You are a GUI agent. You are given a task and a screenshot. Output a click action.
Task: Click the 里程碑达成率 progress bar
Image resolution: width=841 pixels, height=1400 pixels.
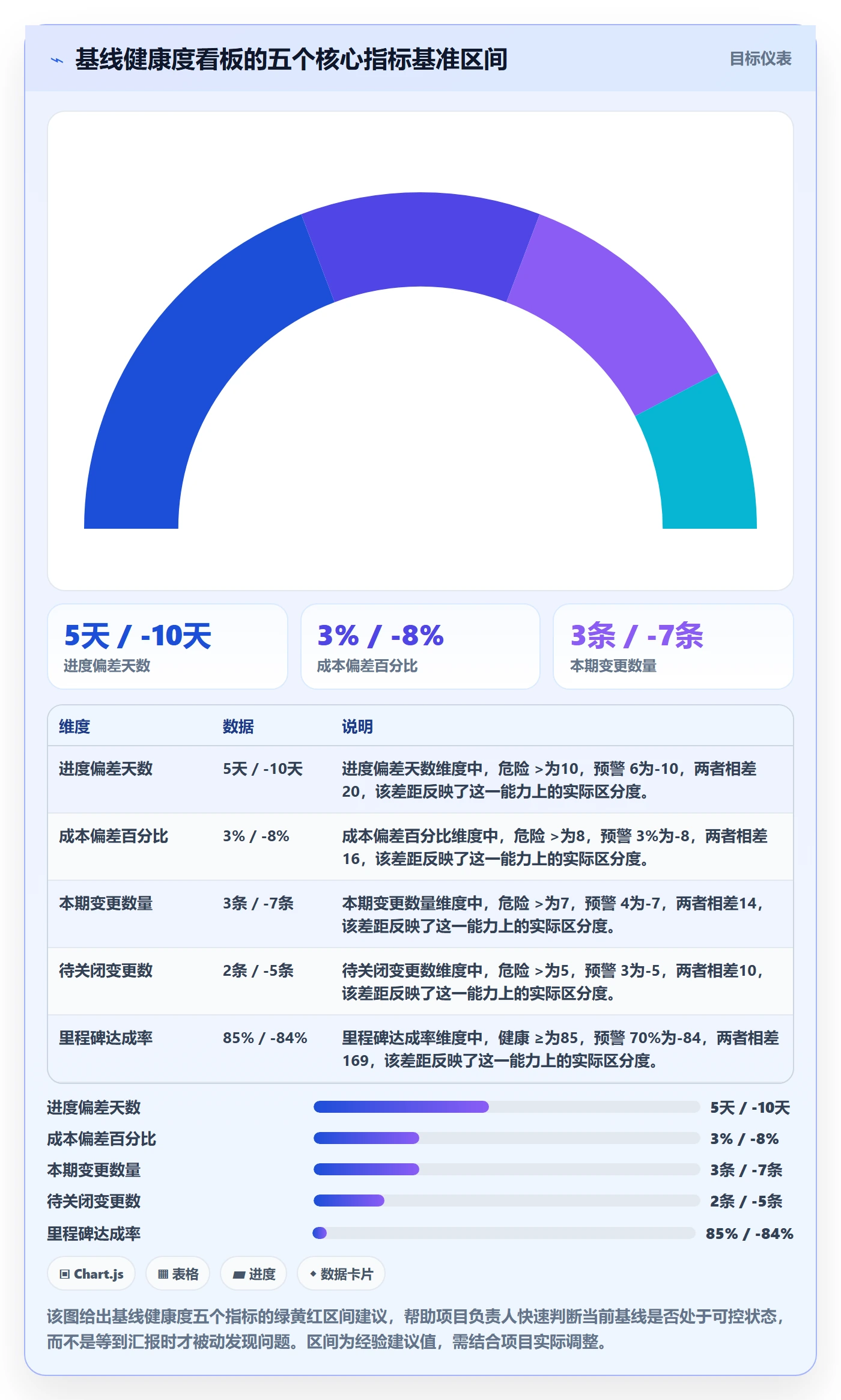click(505, 1233)
